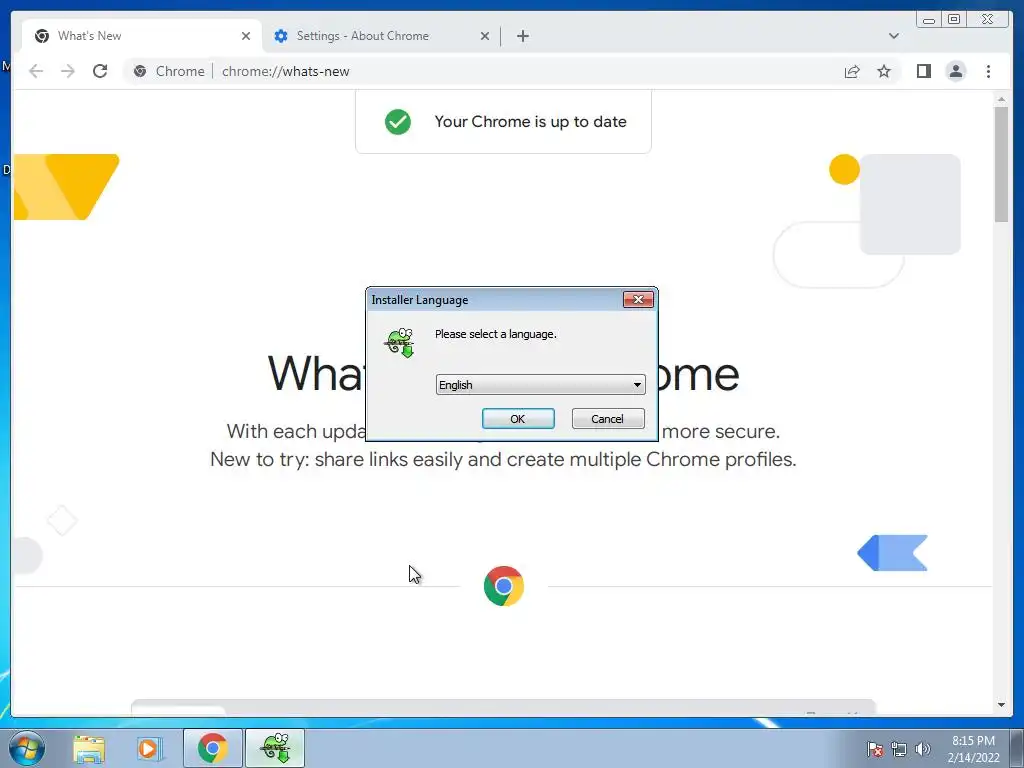Click the scrollbar up arrow
Image resolution: width=1024 pixels, height=768 pixels.
tap(1001, 99)
